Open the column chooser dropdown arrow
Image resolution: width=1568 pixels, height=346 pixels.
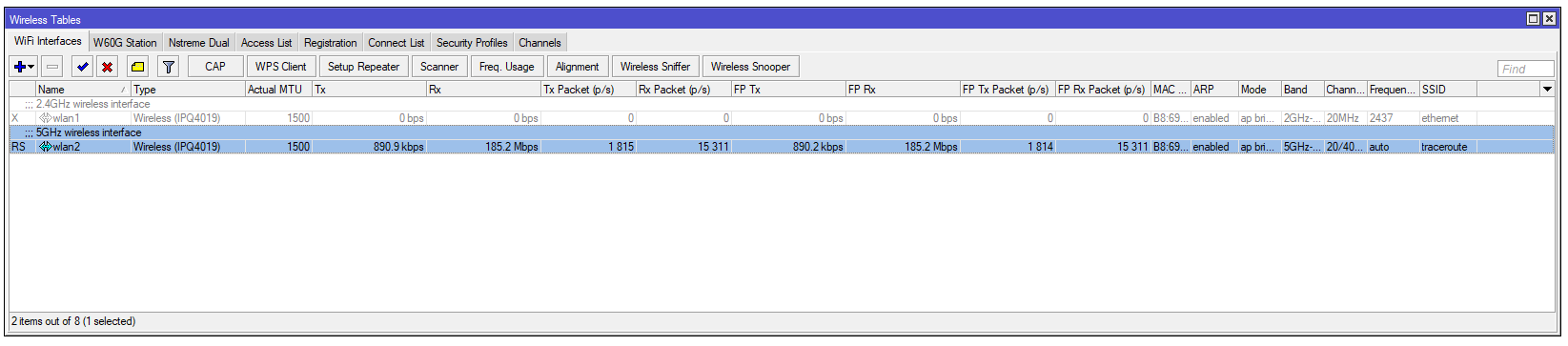point(1547,90)
